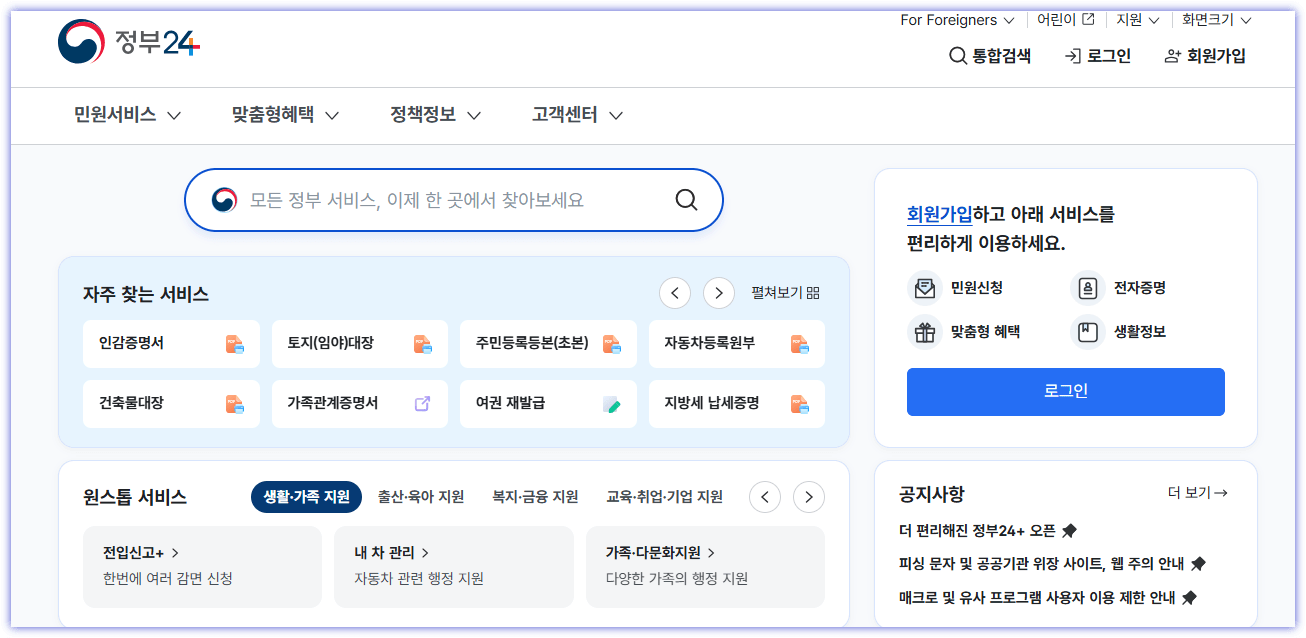This screenshot has height=638, width=1306.
Task: Go to previous 자주 찾는 서비스 page
Action: tap(675, 293)
